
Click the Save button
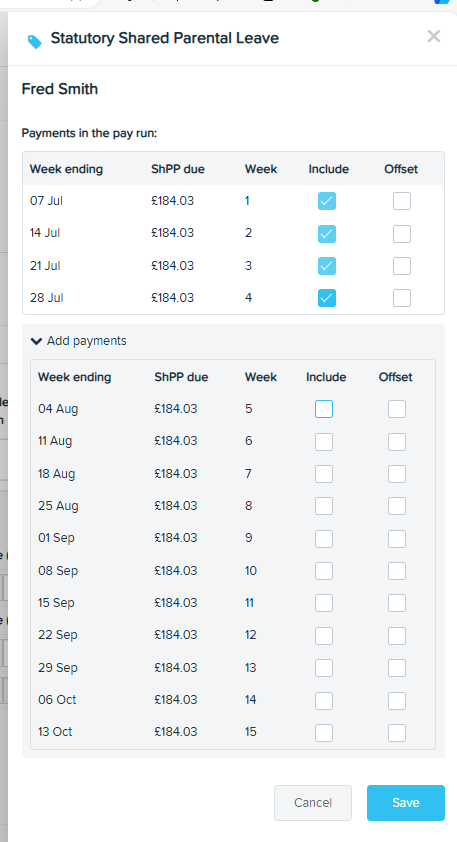pyautogui.click(x=406, y=803)
